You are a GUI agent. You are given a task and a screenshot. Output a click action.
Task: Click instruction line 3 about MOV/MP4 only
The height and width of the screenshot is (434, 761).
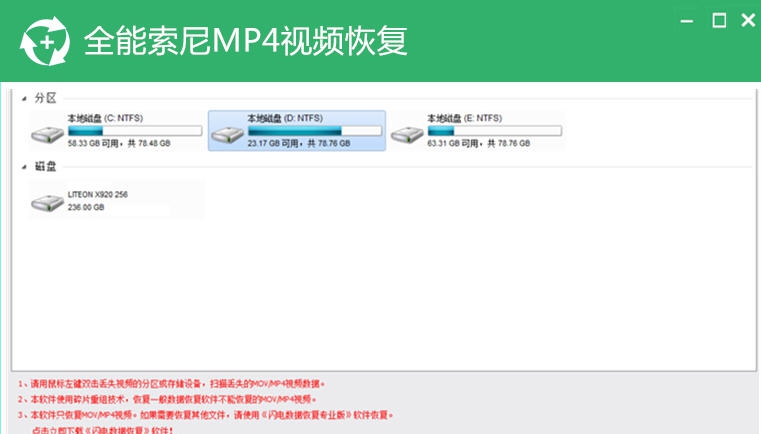click(x=205, y=415)
